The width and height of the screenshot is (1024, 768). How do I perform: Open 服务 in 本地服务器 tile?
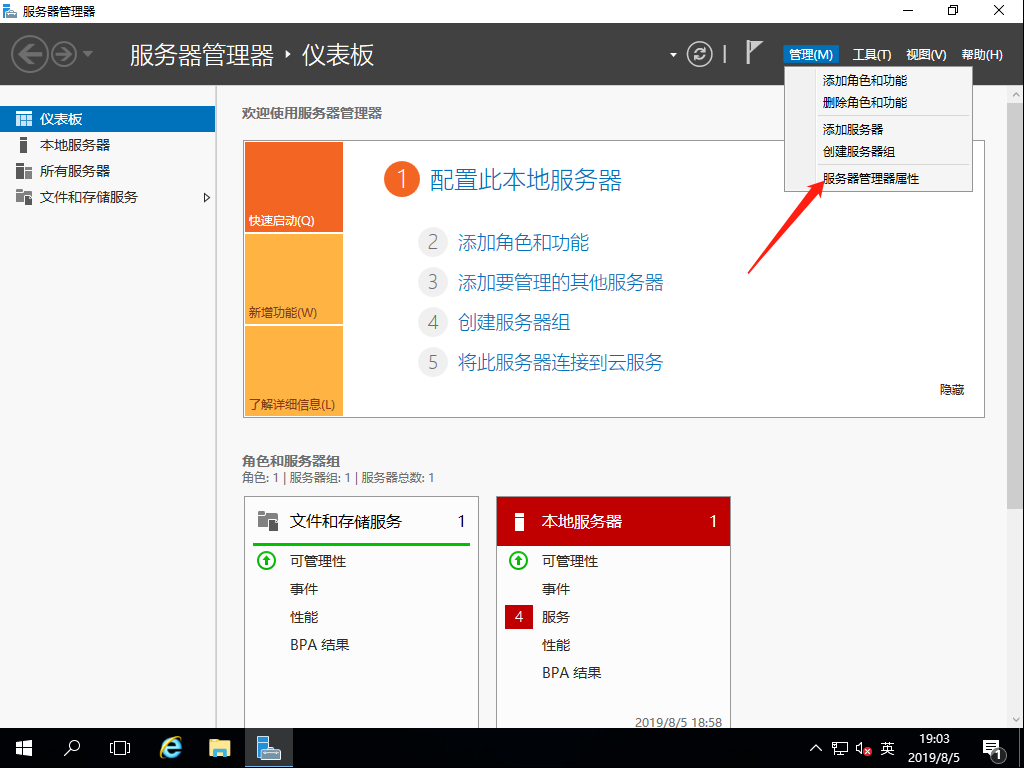(556, 617)
